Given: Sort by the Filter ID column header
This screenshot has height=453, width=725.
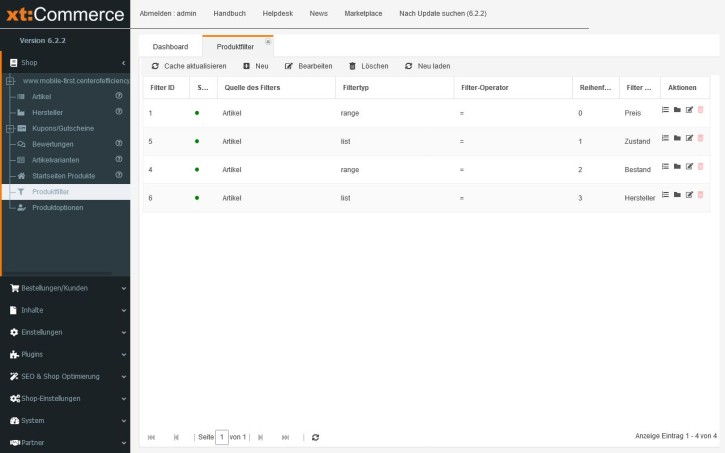Looking at the screenshot, I should coord(166,87).
